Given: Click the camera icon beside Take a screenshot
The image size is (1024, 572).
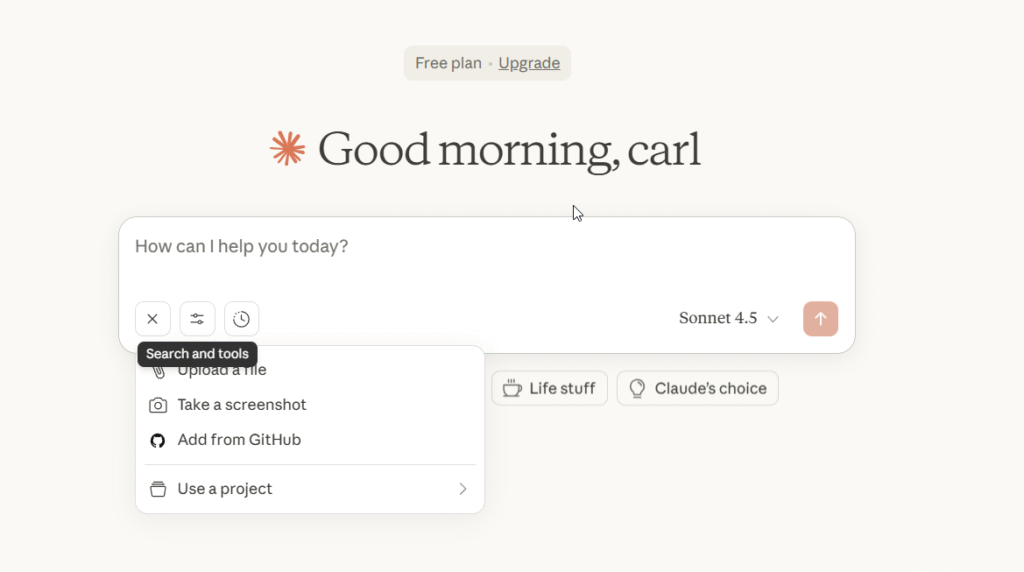Looking at the screenshot, I should (158, 405).
